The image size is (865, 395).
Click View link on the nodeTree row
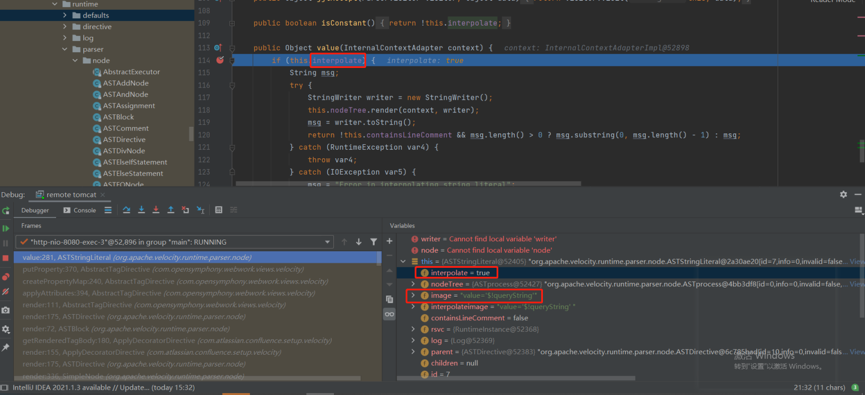pyautogui.click(x=857, y=284)
